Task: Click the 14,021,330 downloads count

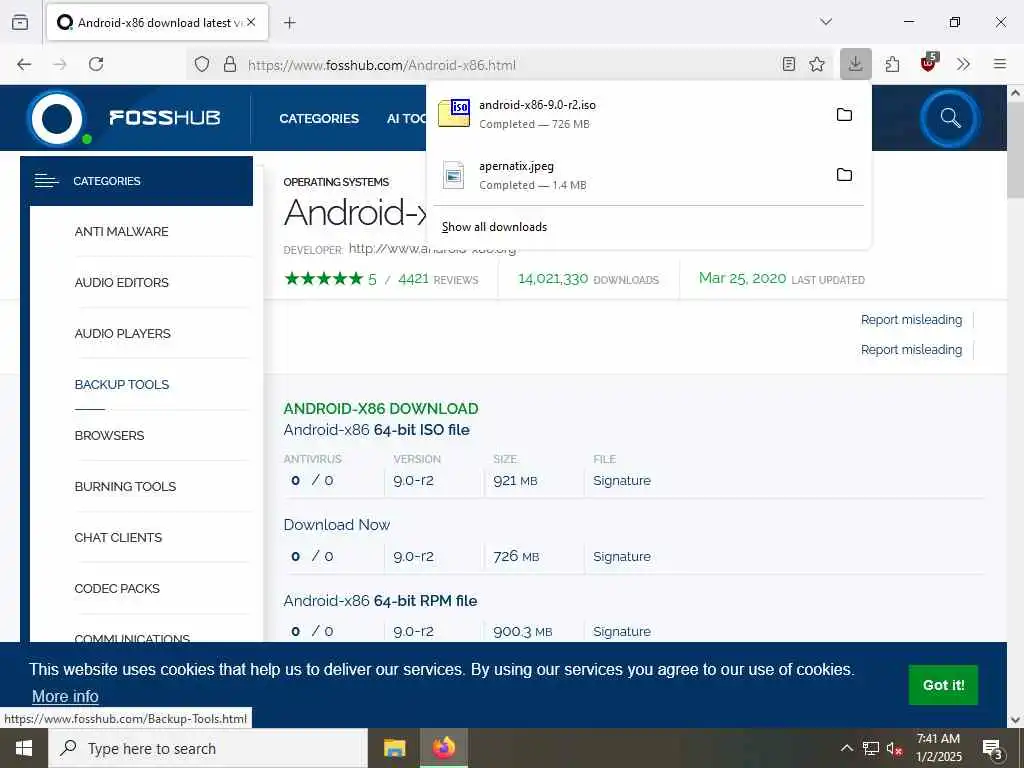Action: pyautogui.click(x=588, y=279)
